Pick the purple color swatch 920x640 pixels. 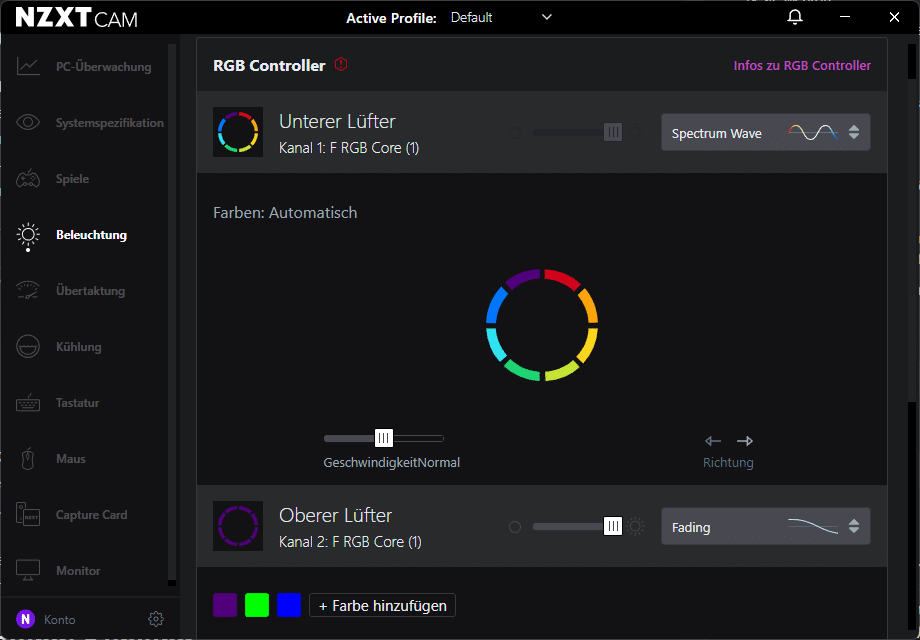(x=225, y=605)
